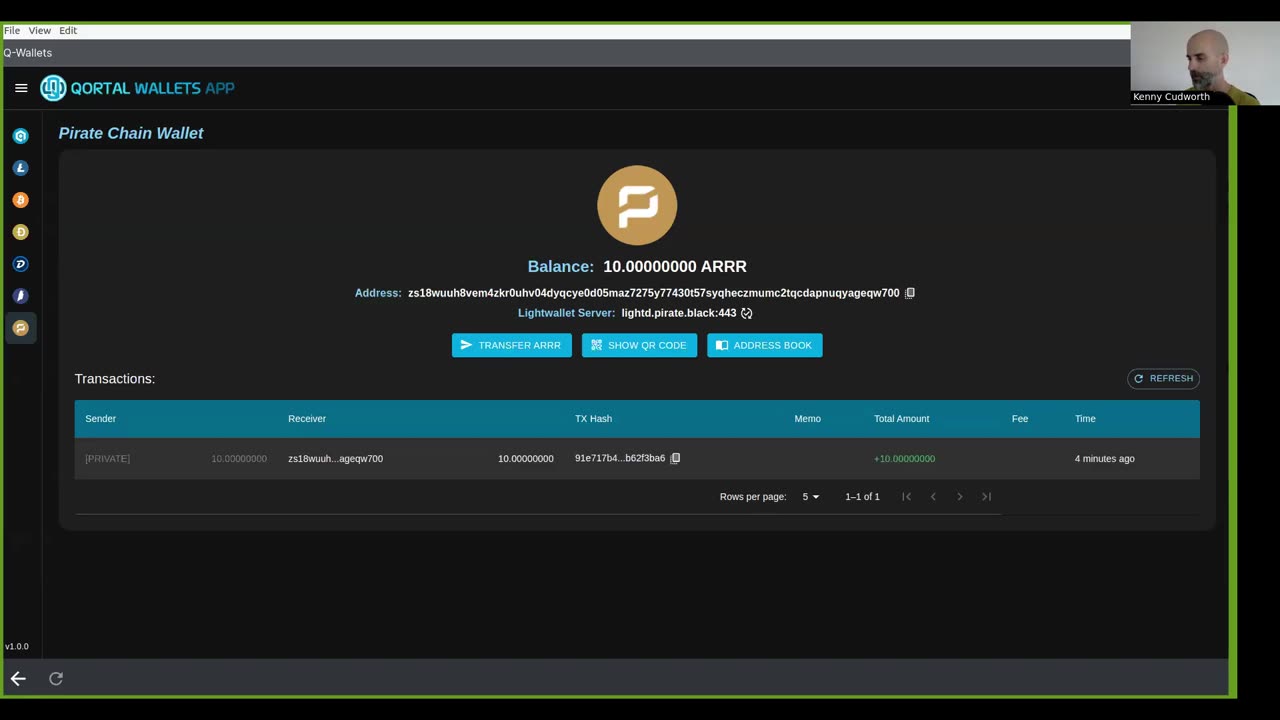Open the Qortal wallet in sidebar
The height and width of the screenshot is (720, 1280).
20,136
